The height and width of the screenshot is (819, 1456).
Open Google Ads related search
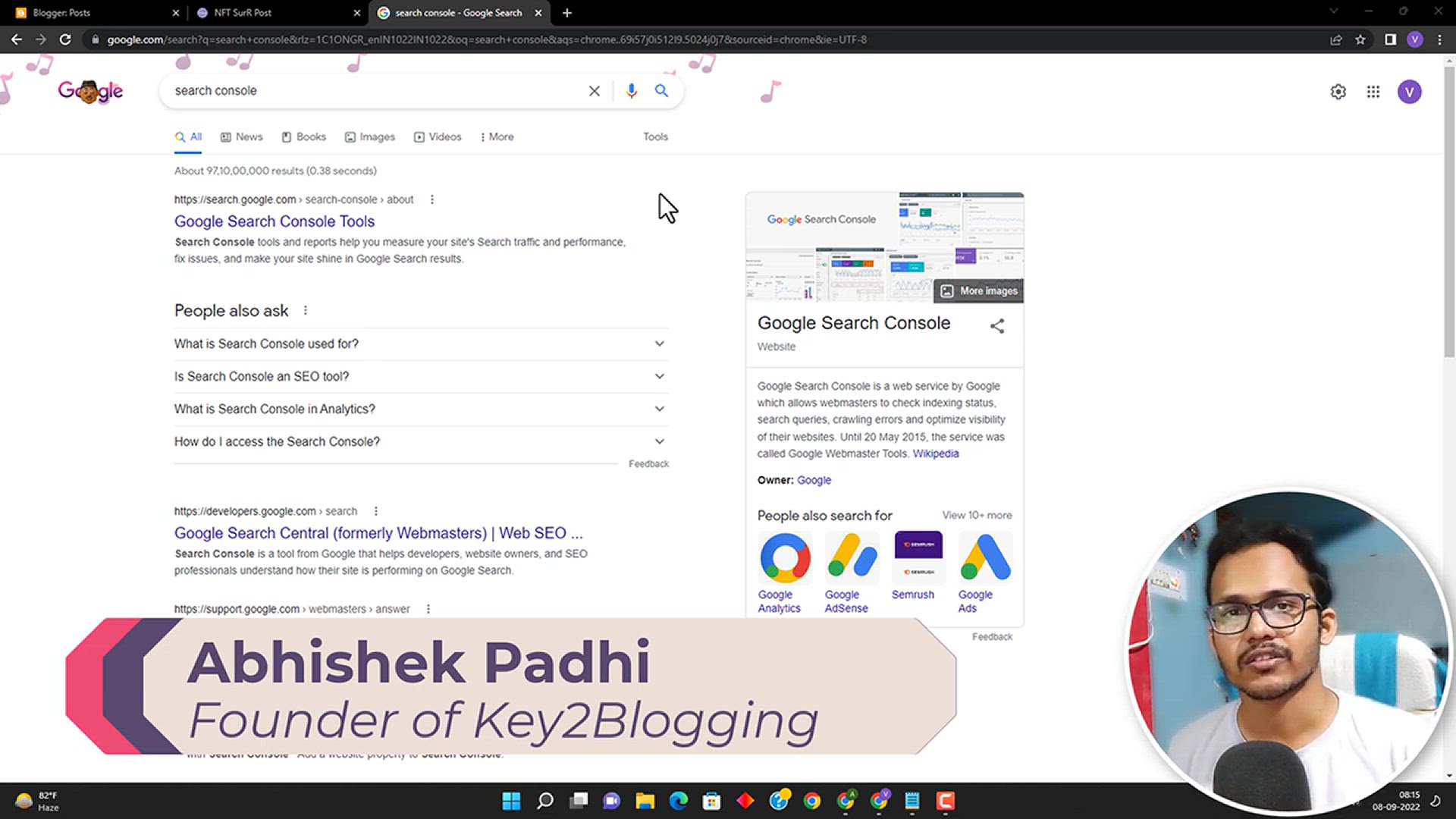984,573
